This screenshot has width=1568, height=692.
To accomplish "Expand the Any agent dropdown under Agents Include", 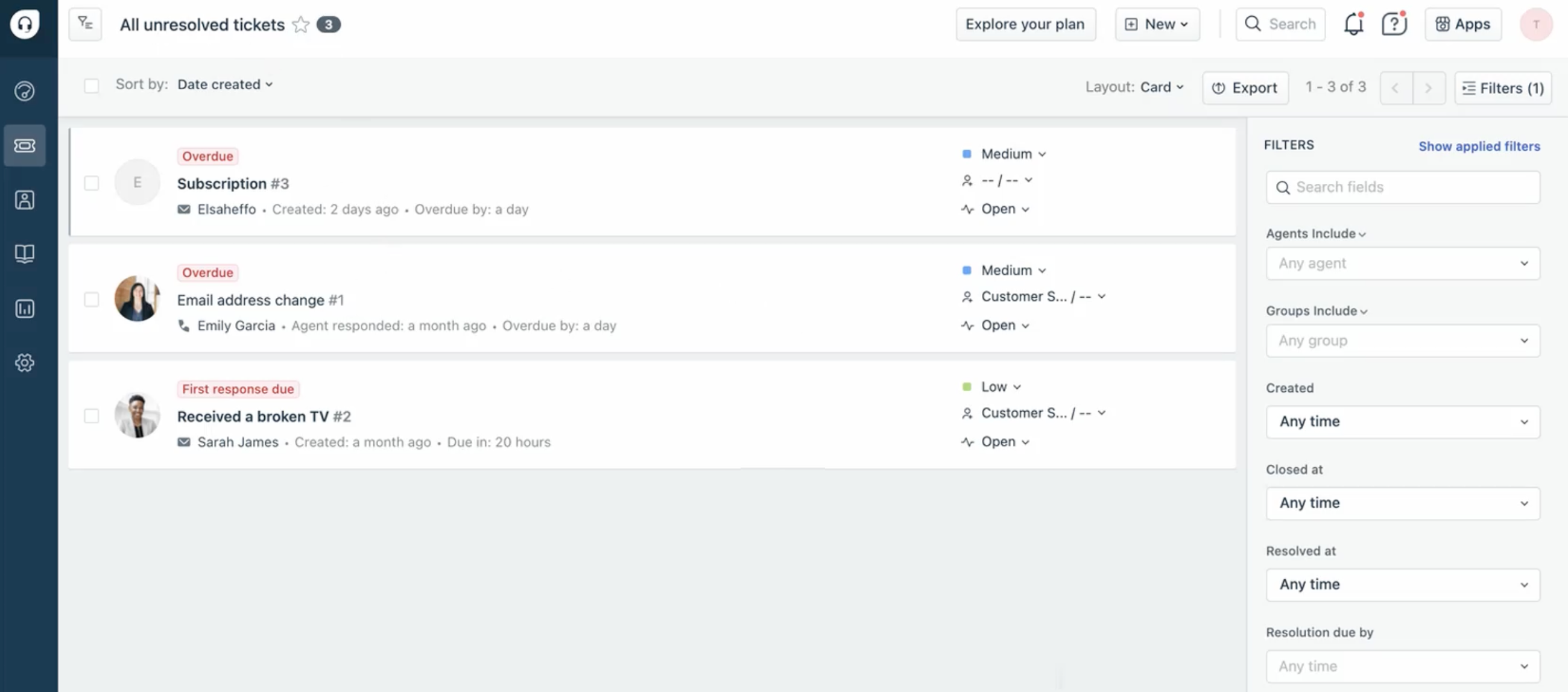I will [x=1402, y=263].
